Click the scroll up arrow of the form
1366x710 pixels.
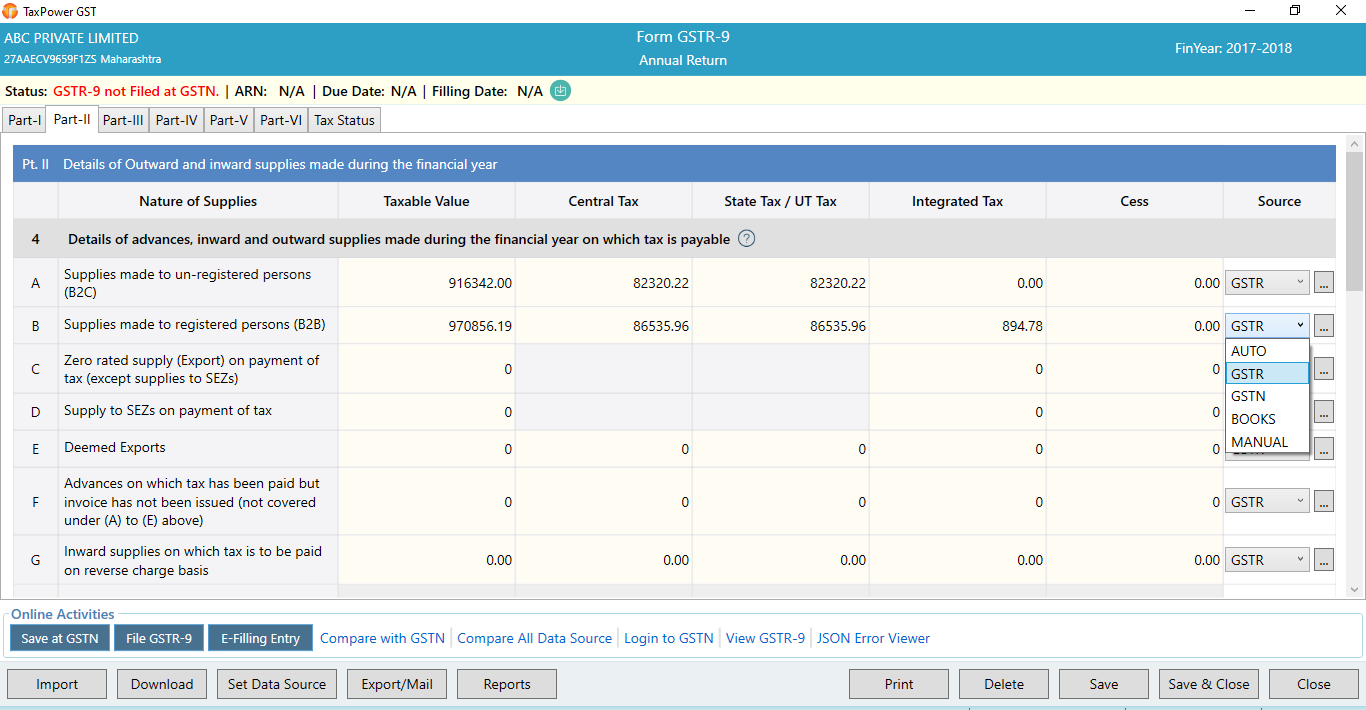click(1355, 143)
